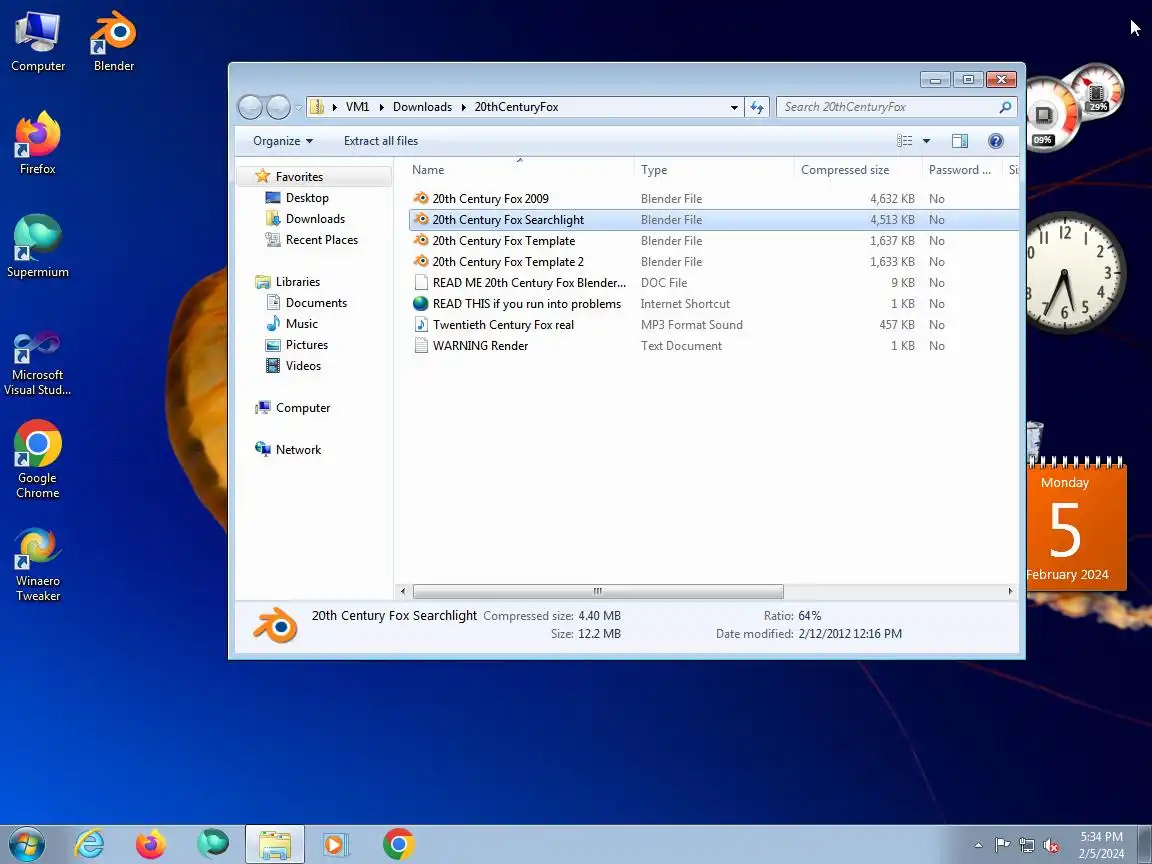Open Videos library in navigation pane
Screen dimensions: 1152x864
tap(303, 366)
